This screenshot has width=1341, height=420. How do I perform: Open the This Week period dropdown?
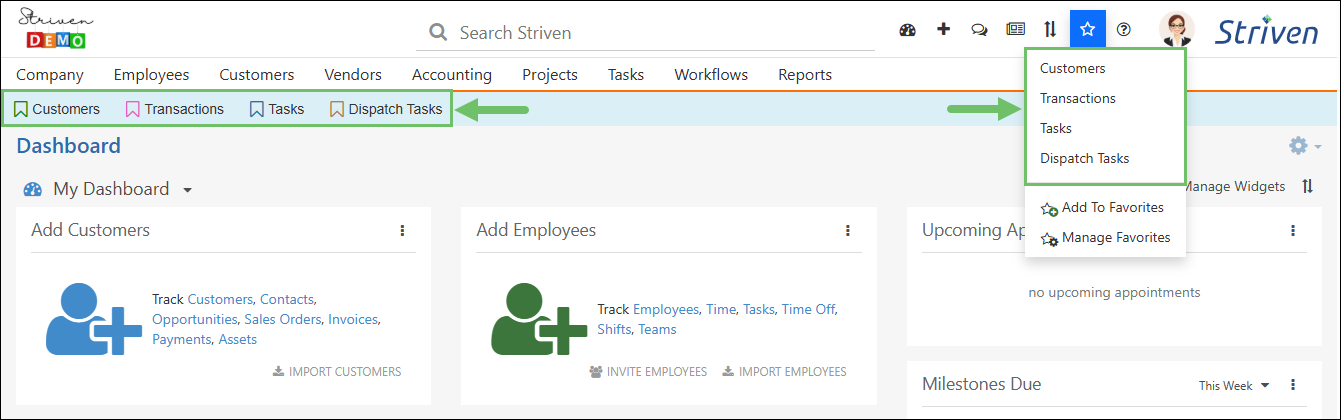(x=1234, y=385)
